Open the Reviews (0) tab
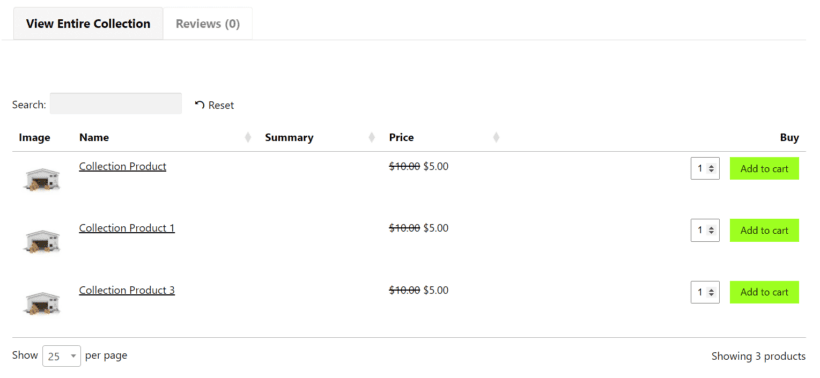This screenshot has width=820, height=378. click(208, 24)
